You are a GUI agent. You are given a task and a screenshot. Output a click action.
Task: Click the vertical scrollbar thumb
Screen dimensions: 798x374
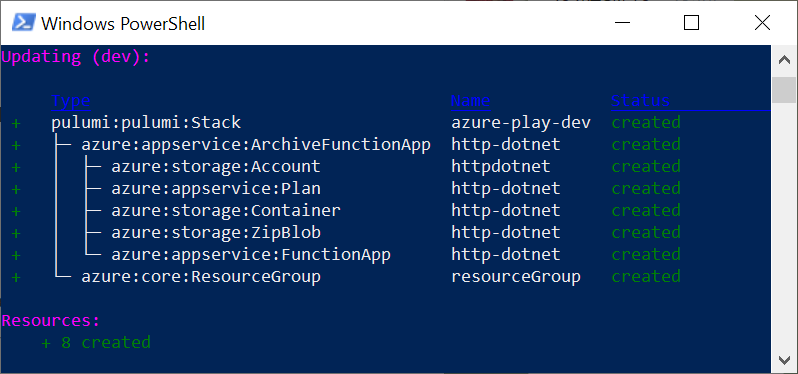(784, 90)
